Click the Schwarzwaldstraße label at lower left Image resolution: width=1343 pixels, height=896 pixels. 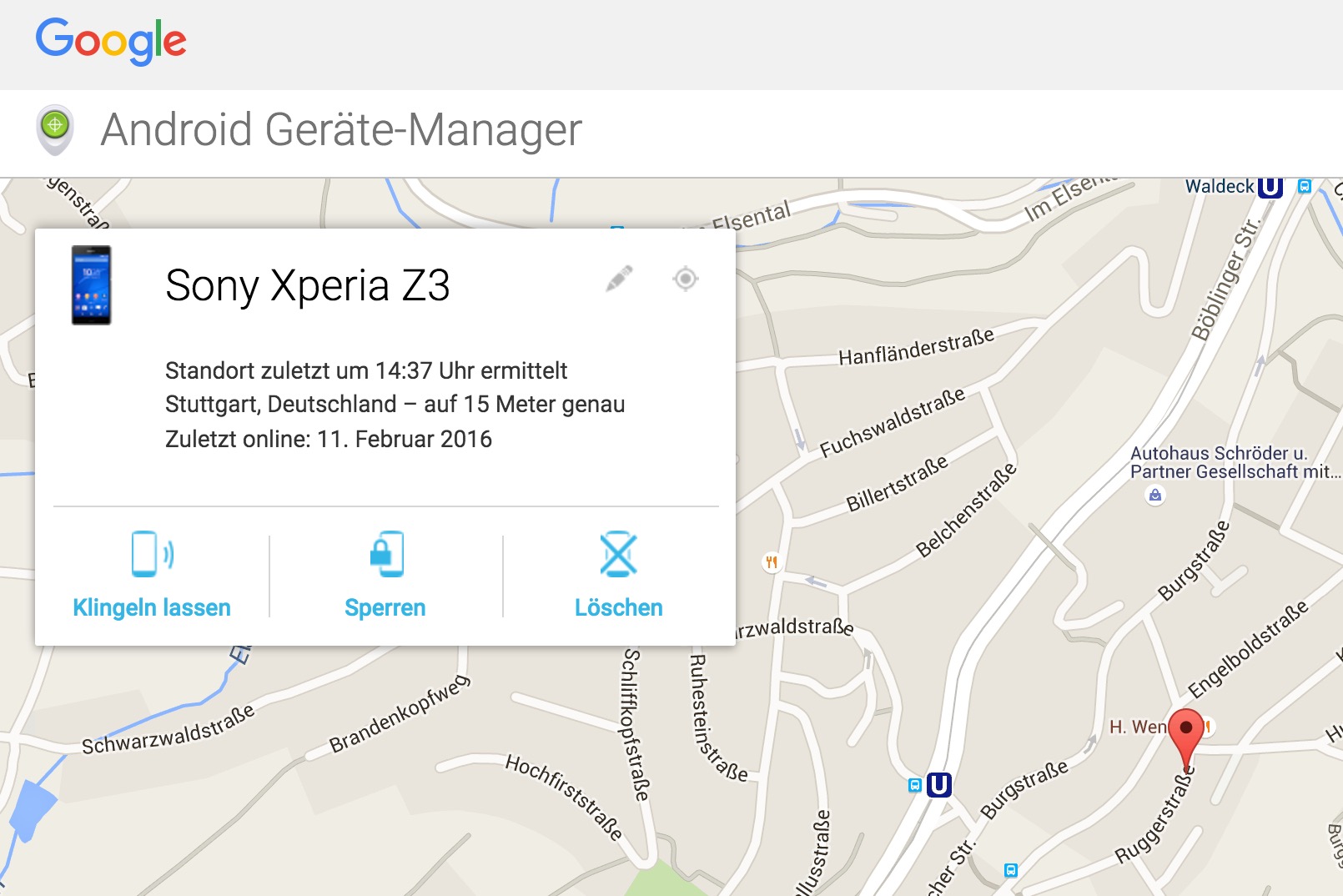click(x=168, y=729)
